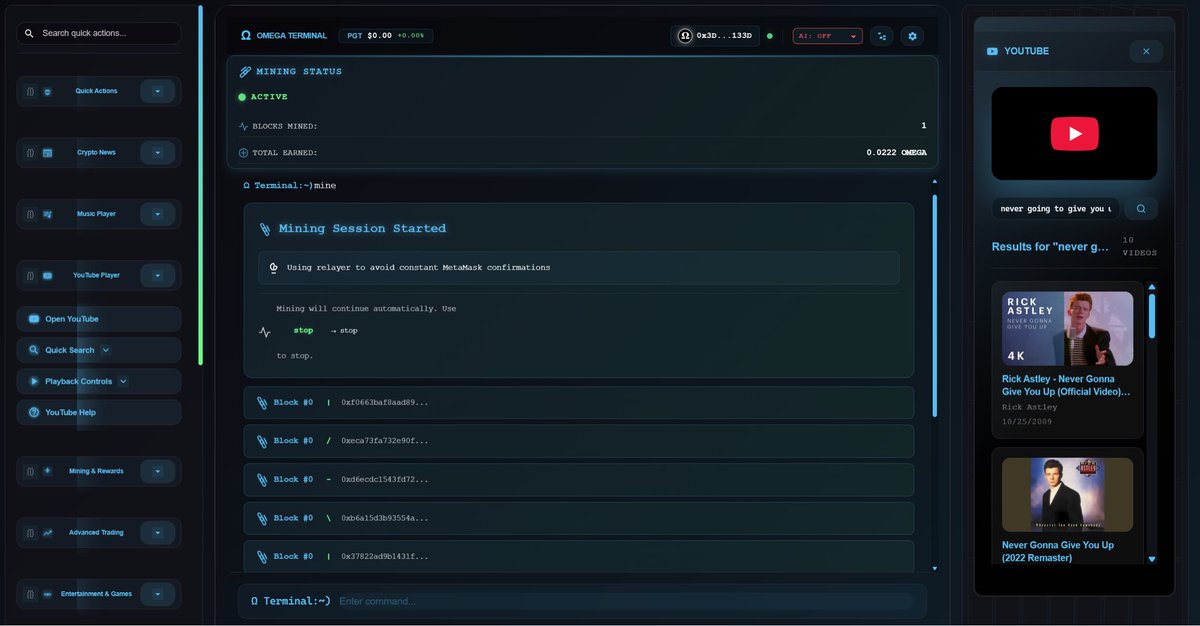This screenshot has width=1200, height=626.
Task: Close the YouTube side panel
Action: (x=1146, y=51)
